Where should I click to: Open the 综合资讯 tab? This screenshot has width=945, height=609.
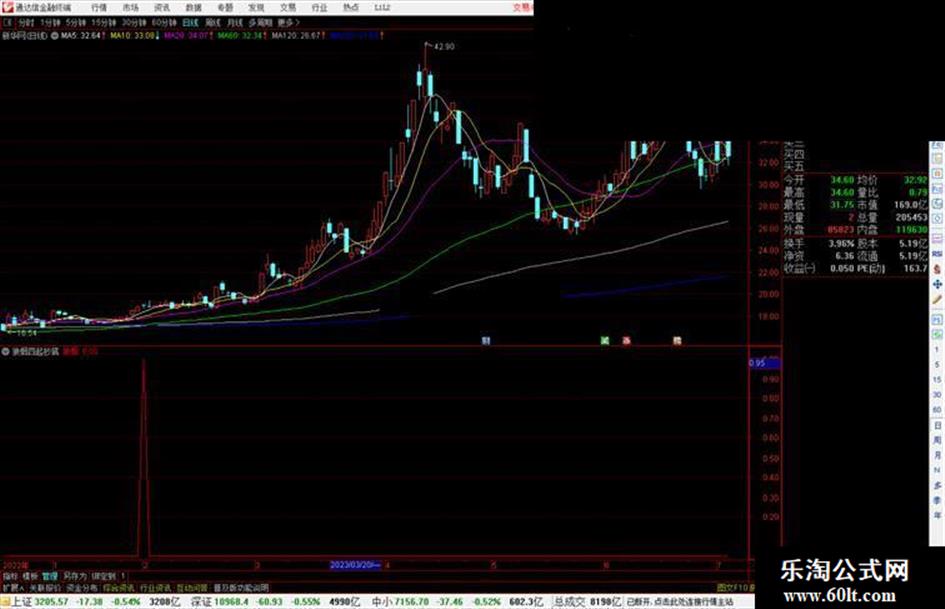click(x=118, y=587)
